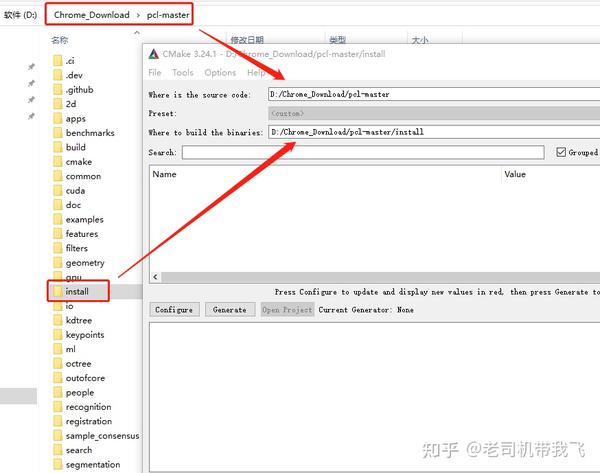Open the .dev folder icon

click(x=58, y=75)
